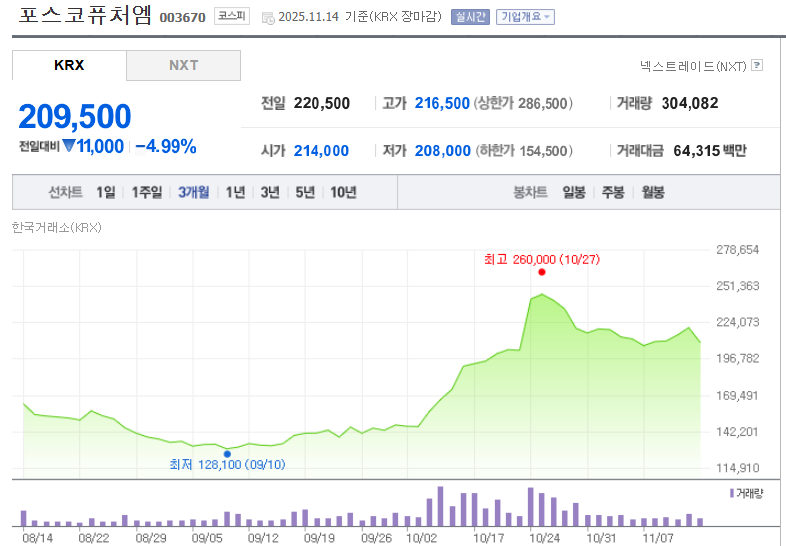Viewport: 786px width, 546px height.
Task: Click the 08/14 date on chart axis
Action: pyautogui.click(x=38, y=538)
